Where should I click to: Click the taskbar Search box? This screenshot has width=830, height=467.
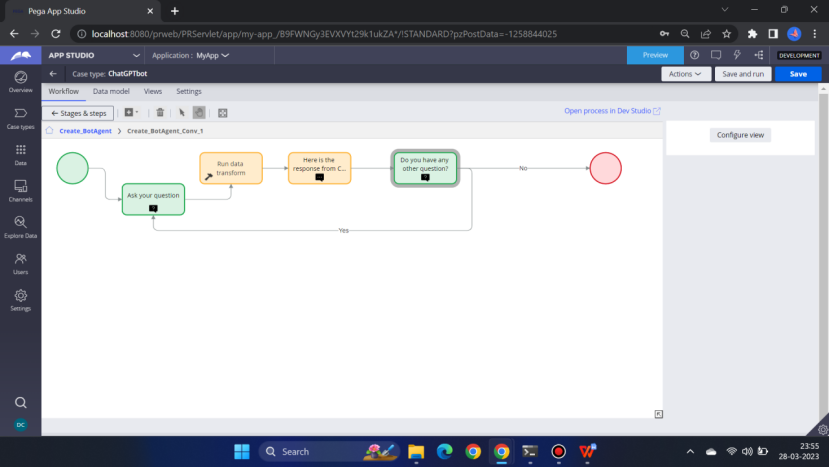(x=328, y=452)
